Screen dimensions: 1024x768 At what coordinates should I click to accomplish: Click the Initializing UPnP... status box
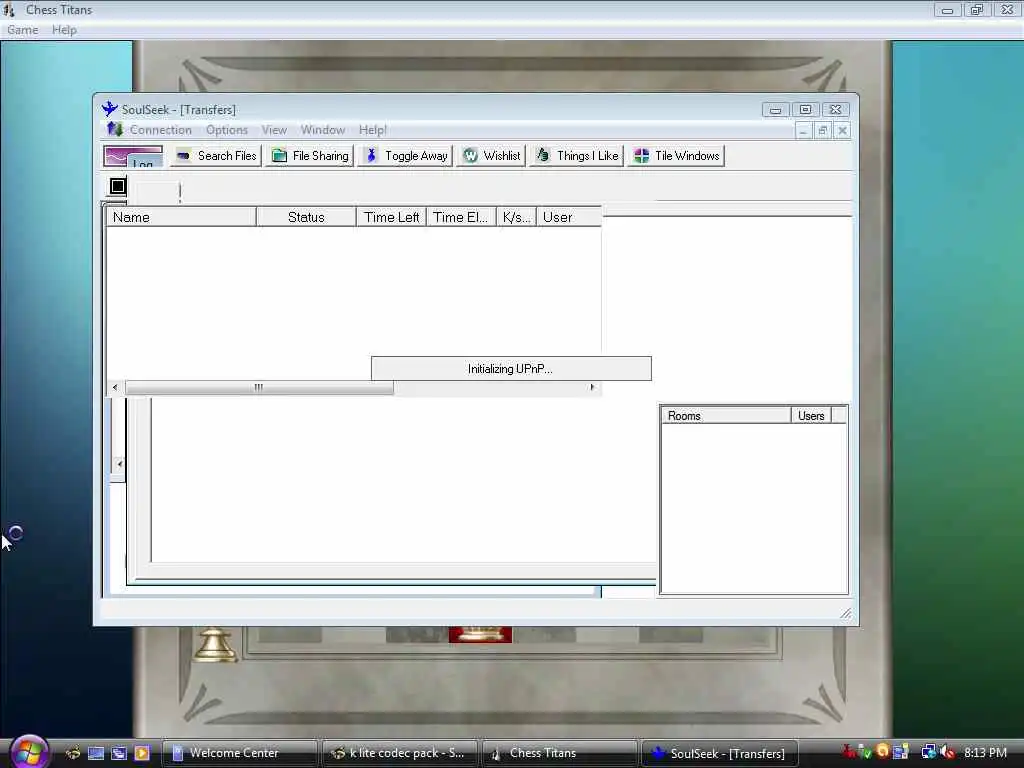click(511, 368)
